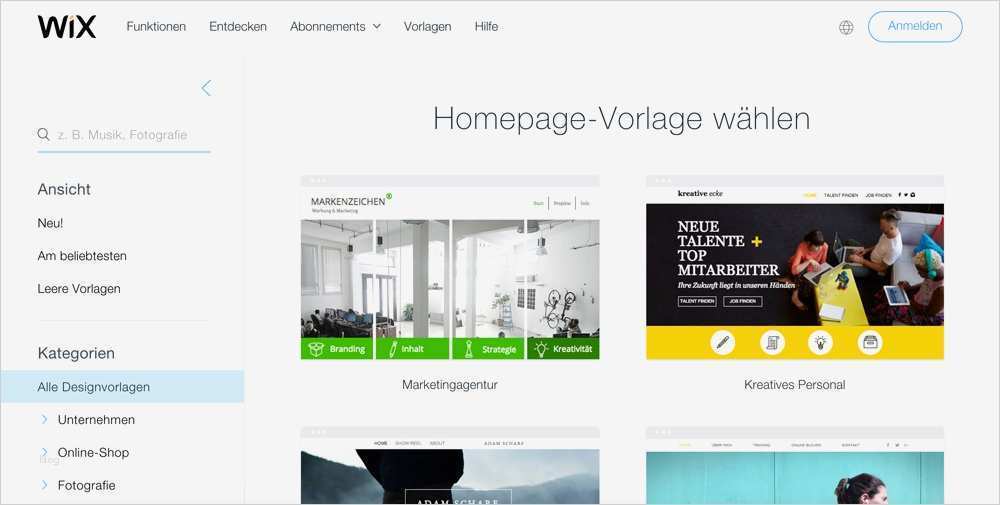The width and height of the screenshot is (1000, 505).
Task: Expand the Unternehmen category
Action: click(x=45, y=420)
